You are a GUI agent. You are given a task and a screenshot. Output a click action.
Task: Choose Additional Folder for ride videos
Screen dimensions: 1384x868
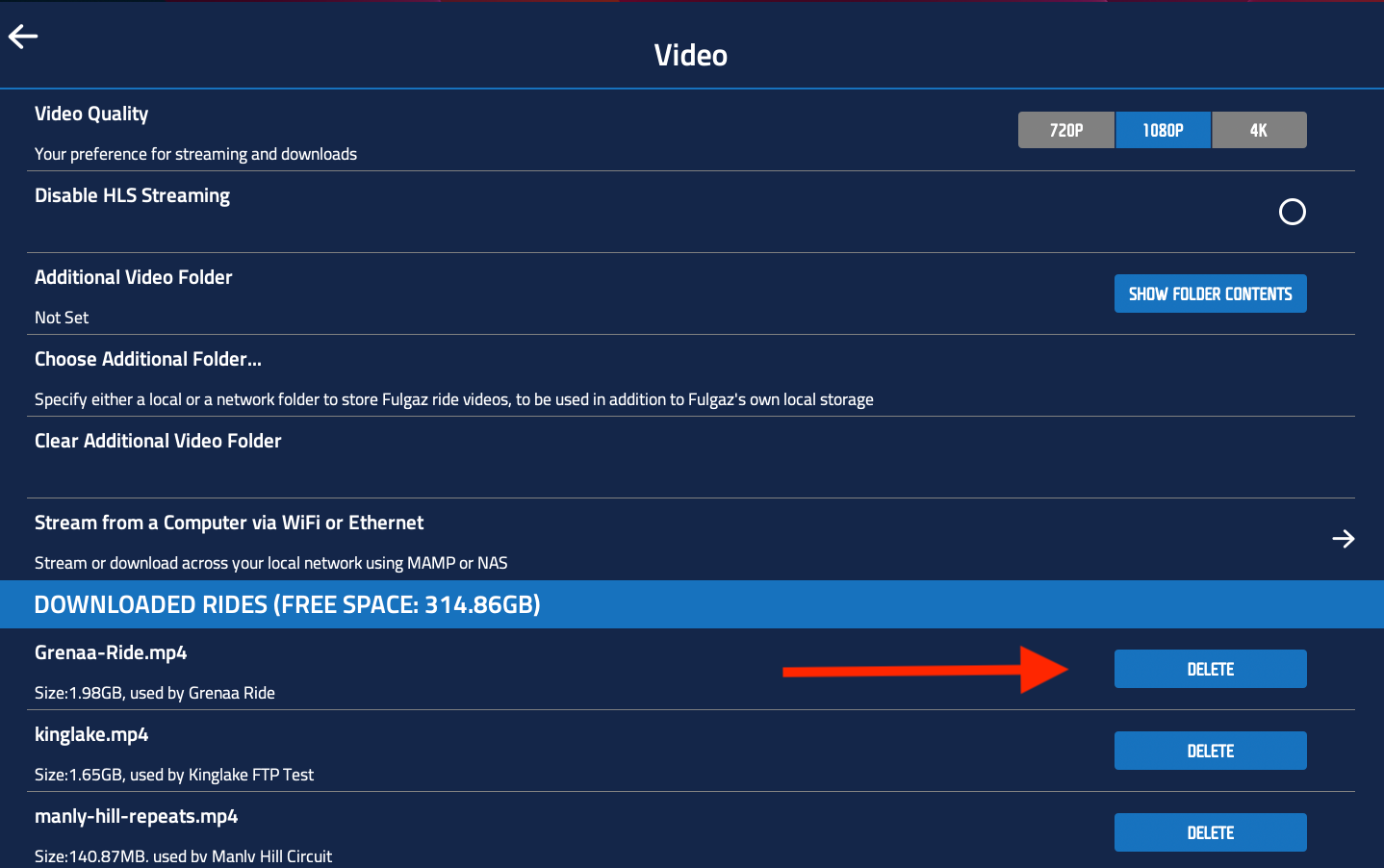click(x=147, y=358)
